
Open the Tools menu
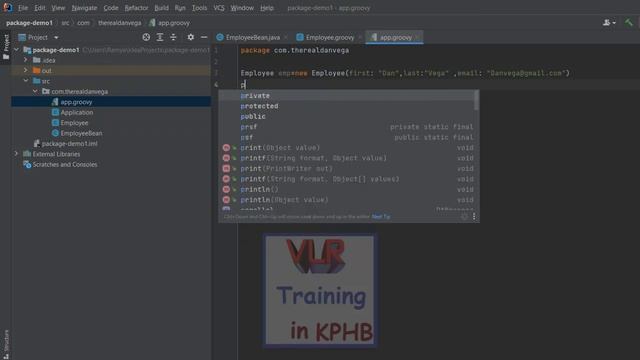pyautogui.click(x=199, y=8)
